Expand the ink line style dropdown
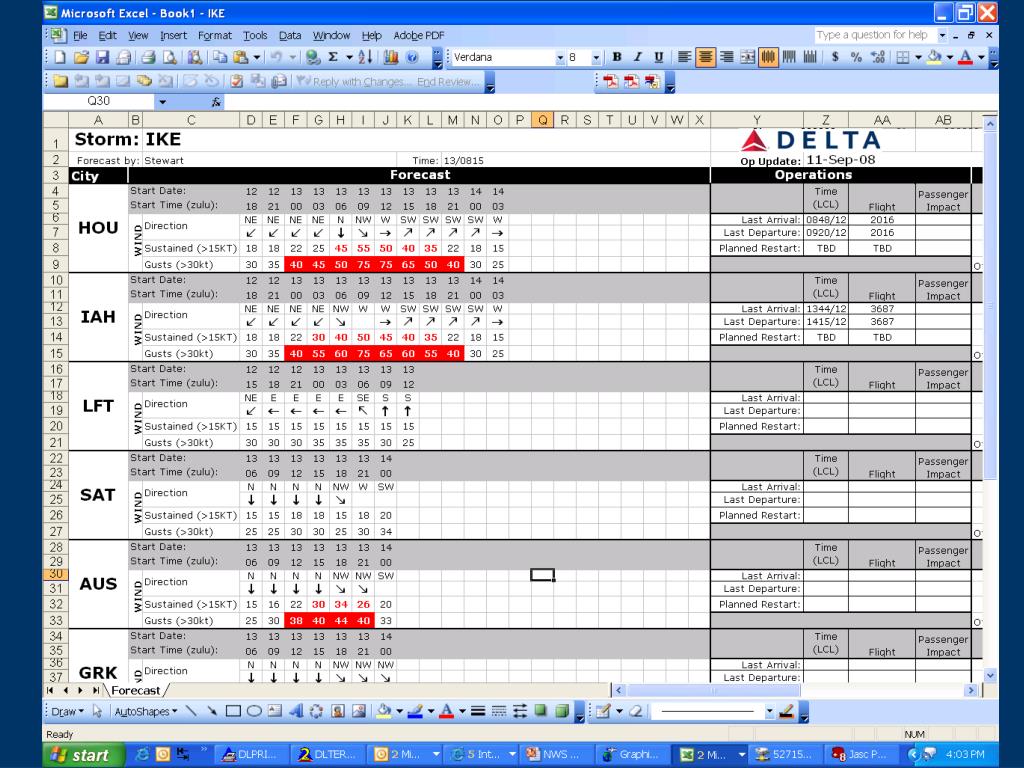Viewport: 1024px width, 768px height. point(770,711)
